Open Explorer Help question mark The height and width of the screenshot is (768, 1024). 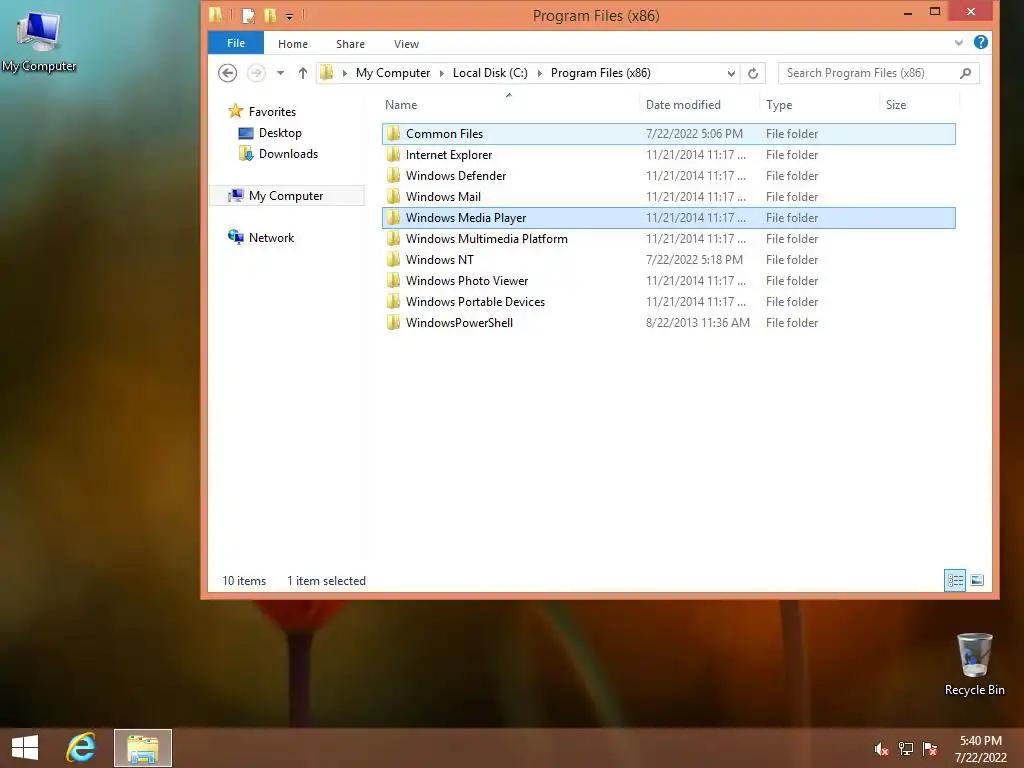tap(980, 42)
